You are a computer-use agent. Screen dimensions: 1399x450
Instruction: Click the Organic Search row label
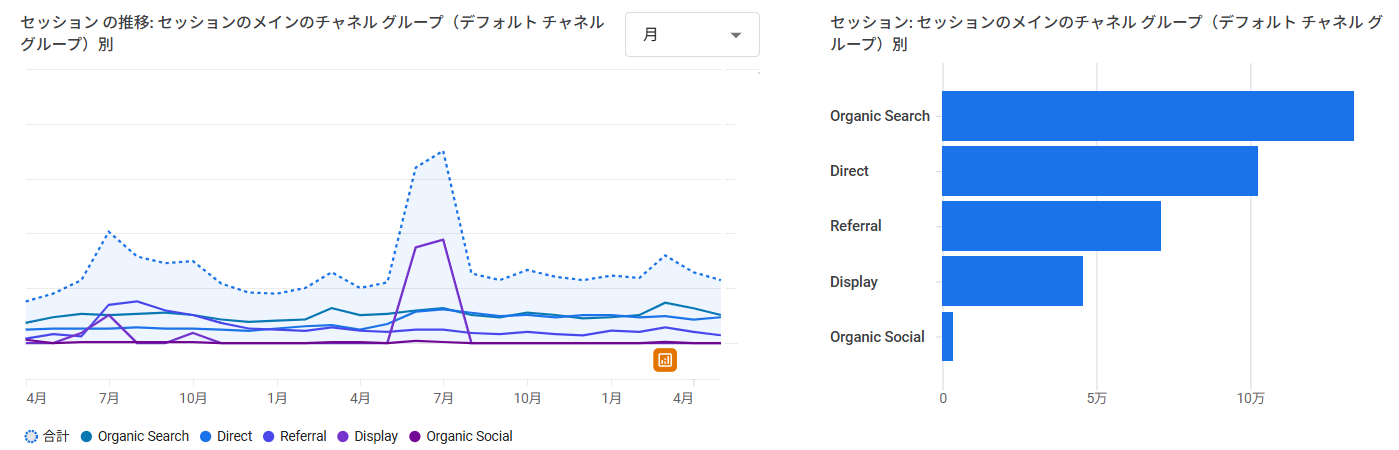[880, 116]
